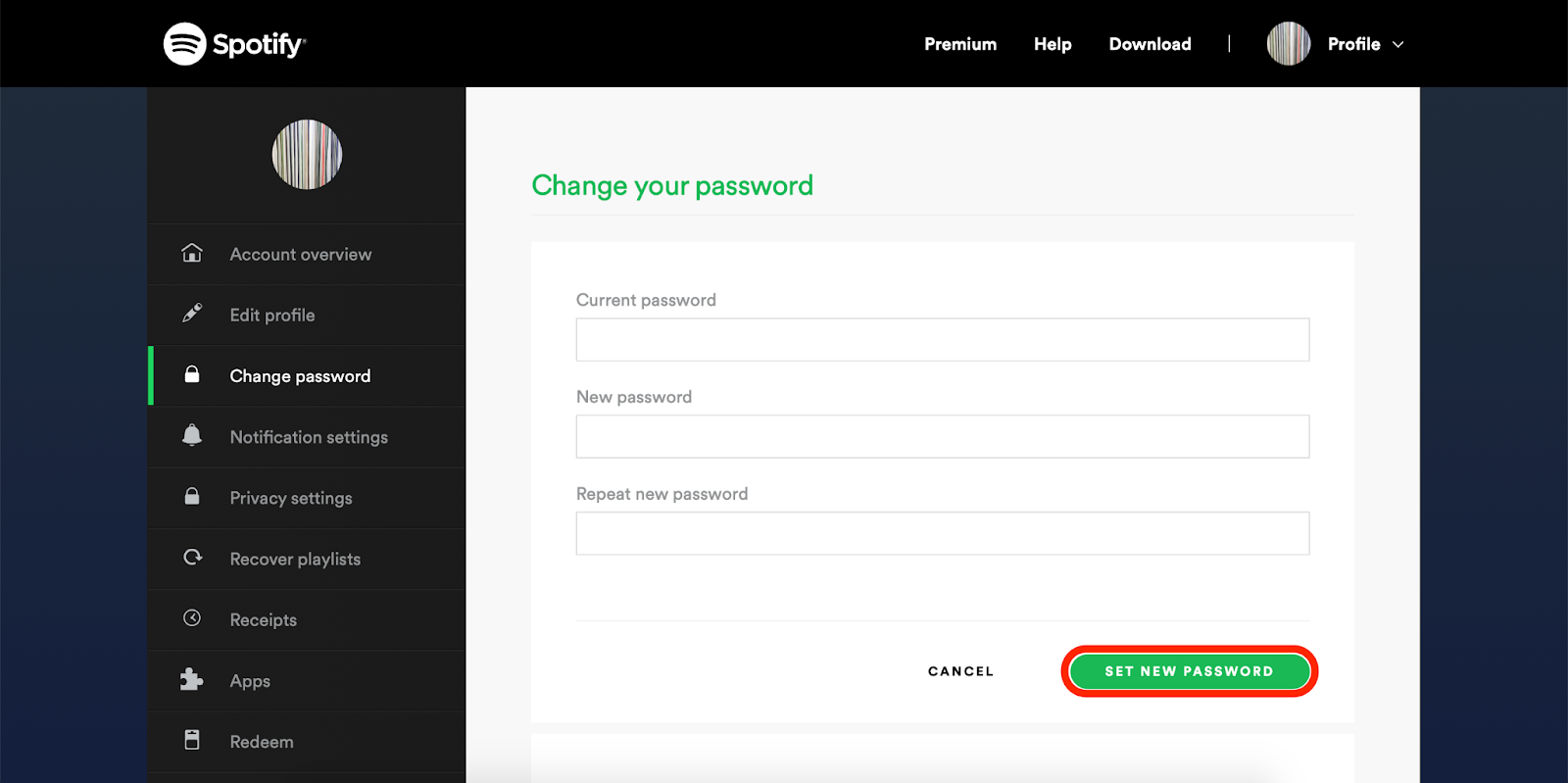Select the lock icon for Change password
The width and height of the screenshot is (1568, 783).
(x=192, y=375)
